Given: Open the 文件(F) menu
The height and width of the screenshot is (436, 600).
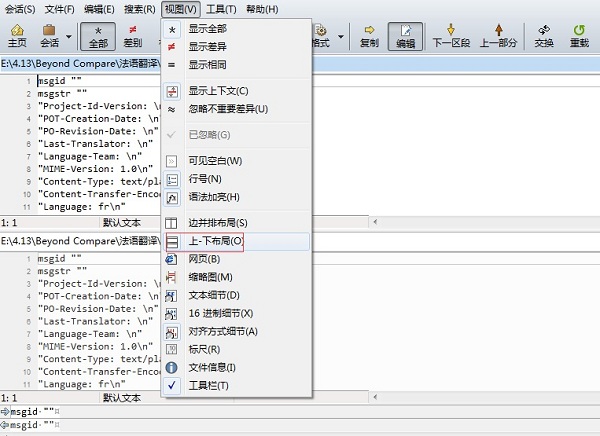Looking at the screenshot, I should [59, 9].
